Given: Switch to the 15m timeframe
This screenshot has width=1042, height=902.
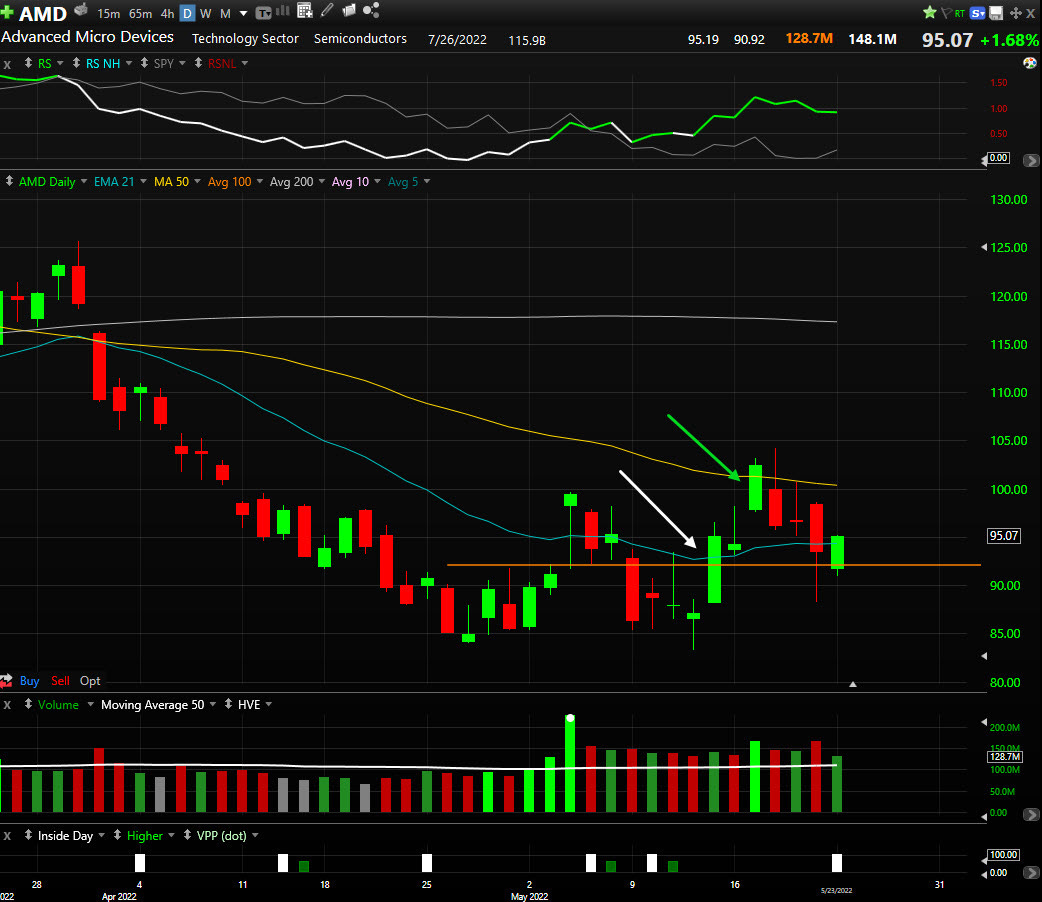Looking at the screenshot, I should (x=108, y=13).
